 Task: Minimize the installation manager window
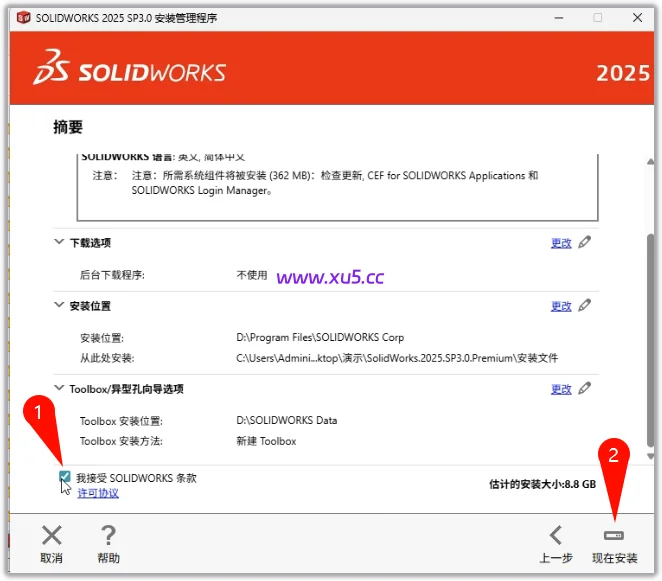(552, 18)
